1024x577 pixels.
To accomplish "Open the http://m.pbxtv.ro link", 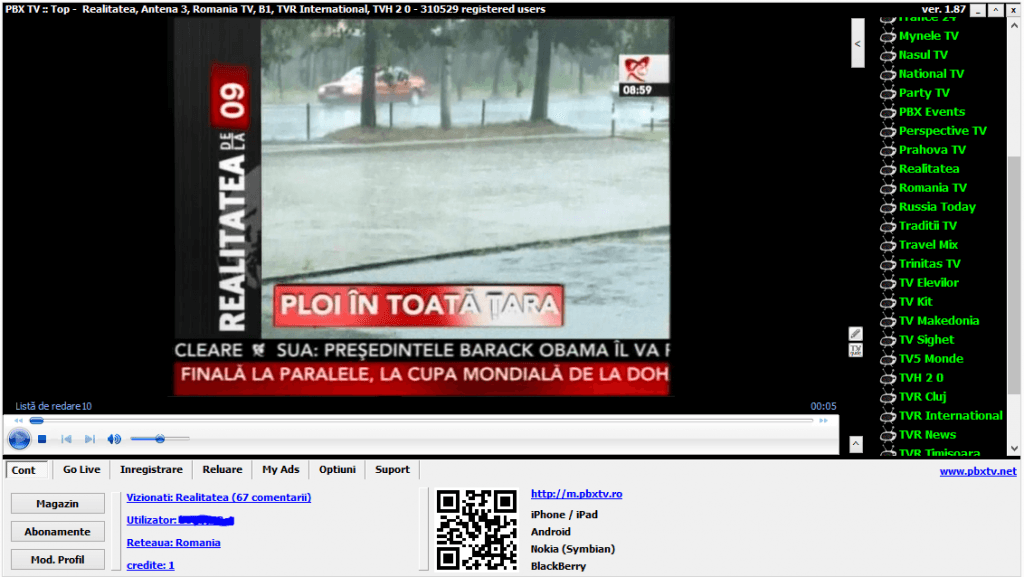I will pyautogui.click(x=577, y=494).
